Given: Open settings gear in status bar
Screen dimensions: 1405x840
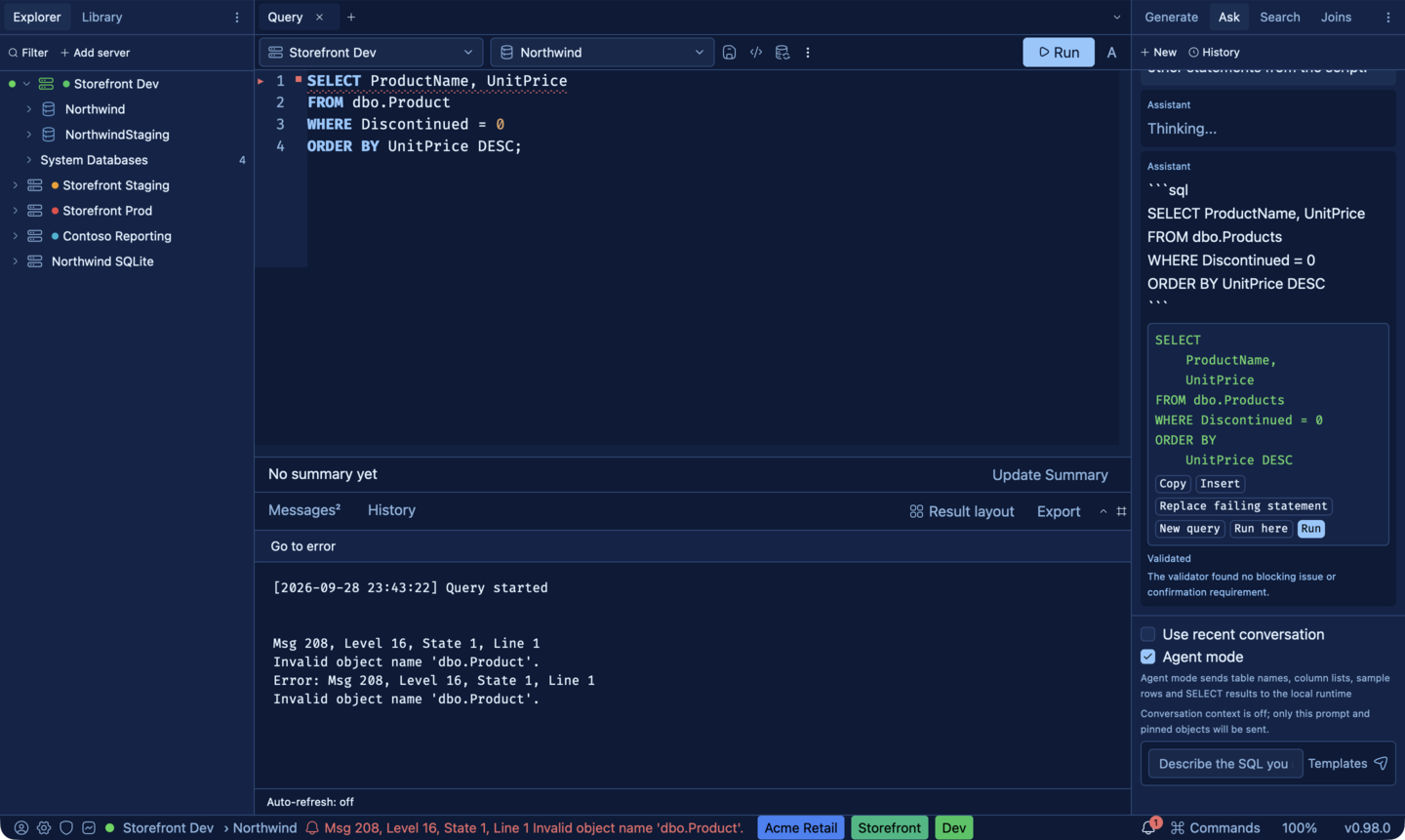Looking at the screenshot, I should (x=44, y=827).
